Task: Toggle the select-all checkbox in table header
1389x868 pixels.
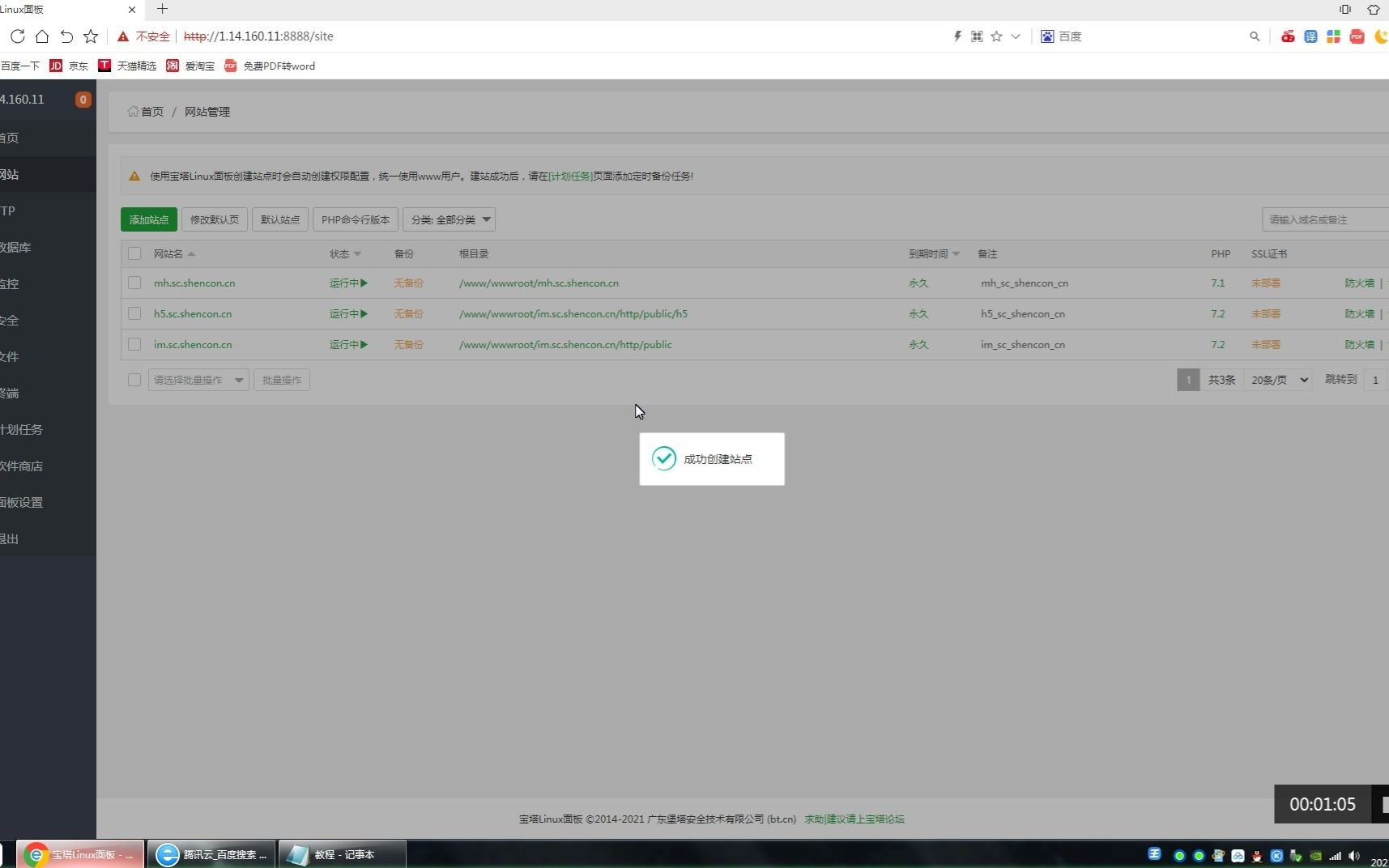Action: coord(134,253)
